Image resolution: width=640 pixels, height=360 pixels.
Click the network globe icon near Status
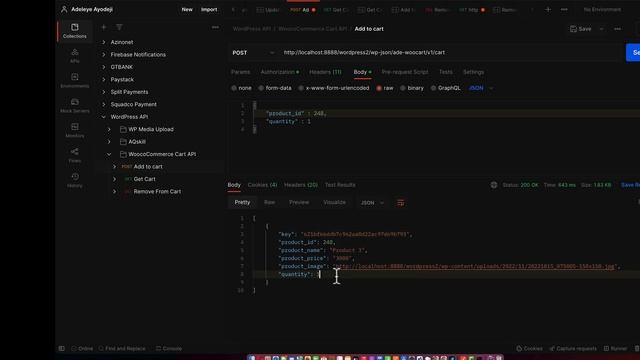tap(494, 185)
